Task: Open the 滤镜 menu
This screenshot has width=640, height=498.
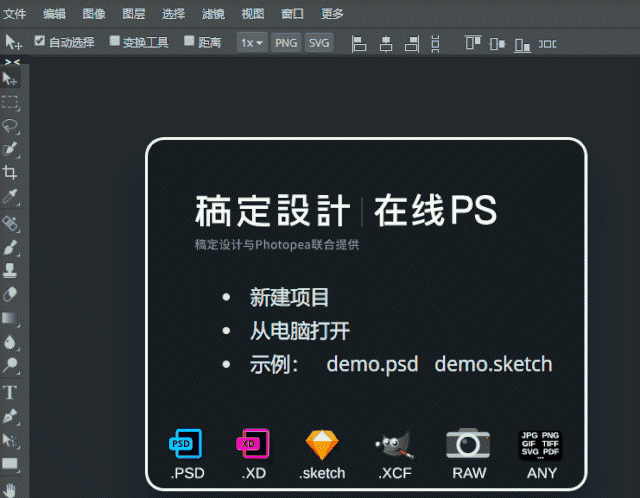Action: tap(213, 14)
